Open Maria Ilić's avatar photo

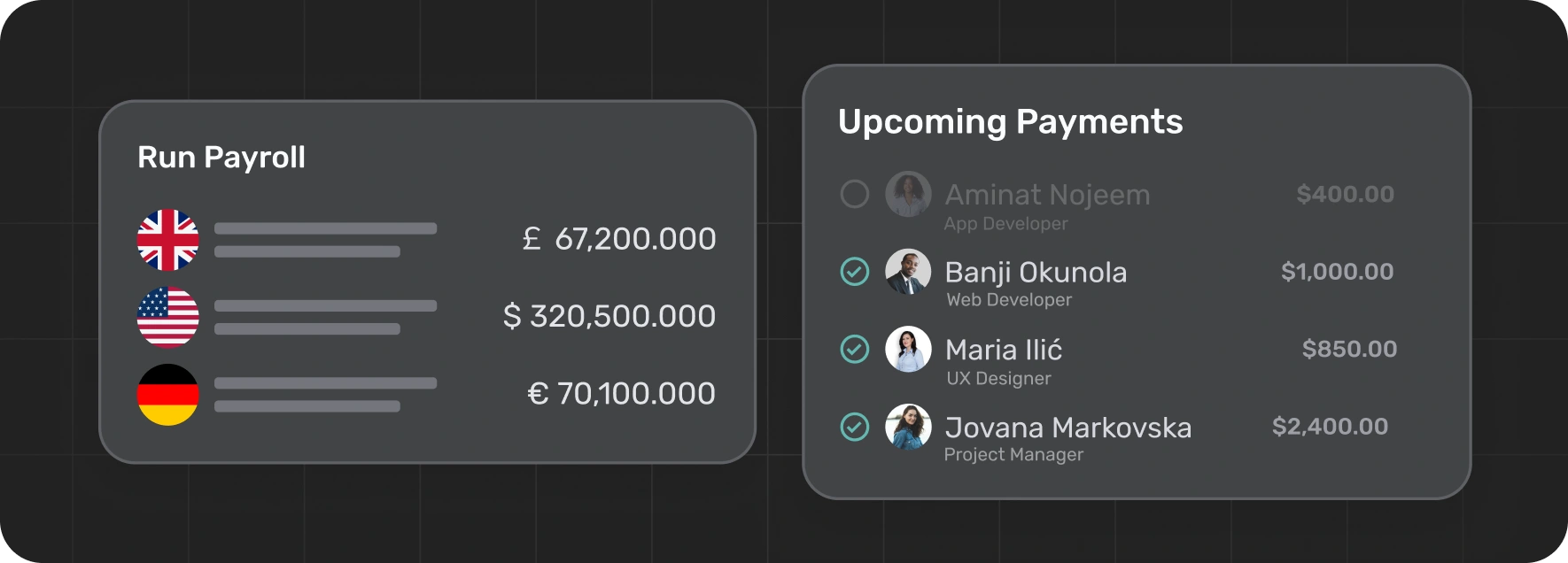pos(907,350)
